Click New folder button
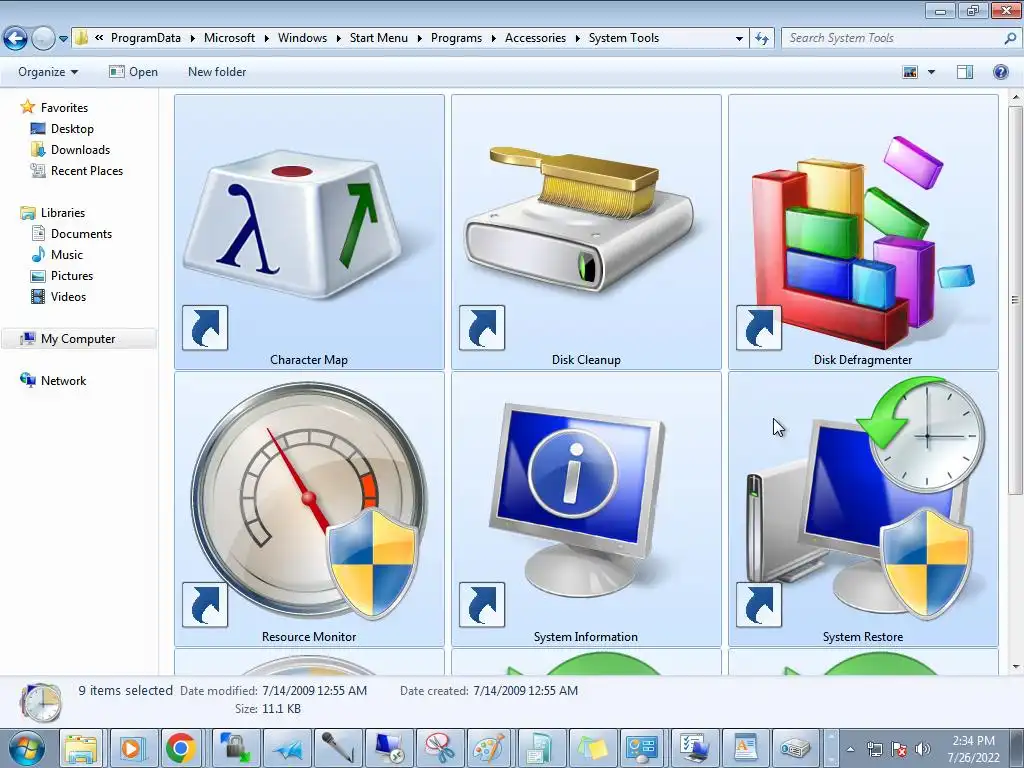This screenshot has height=768, width=1024. 217,72
